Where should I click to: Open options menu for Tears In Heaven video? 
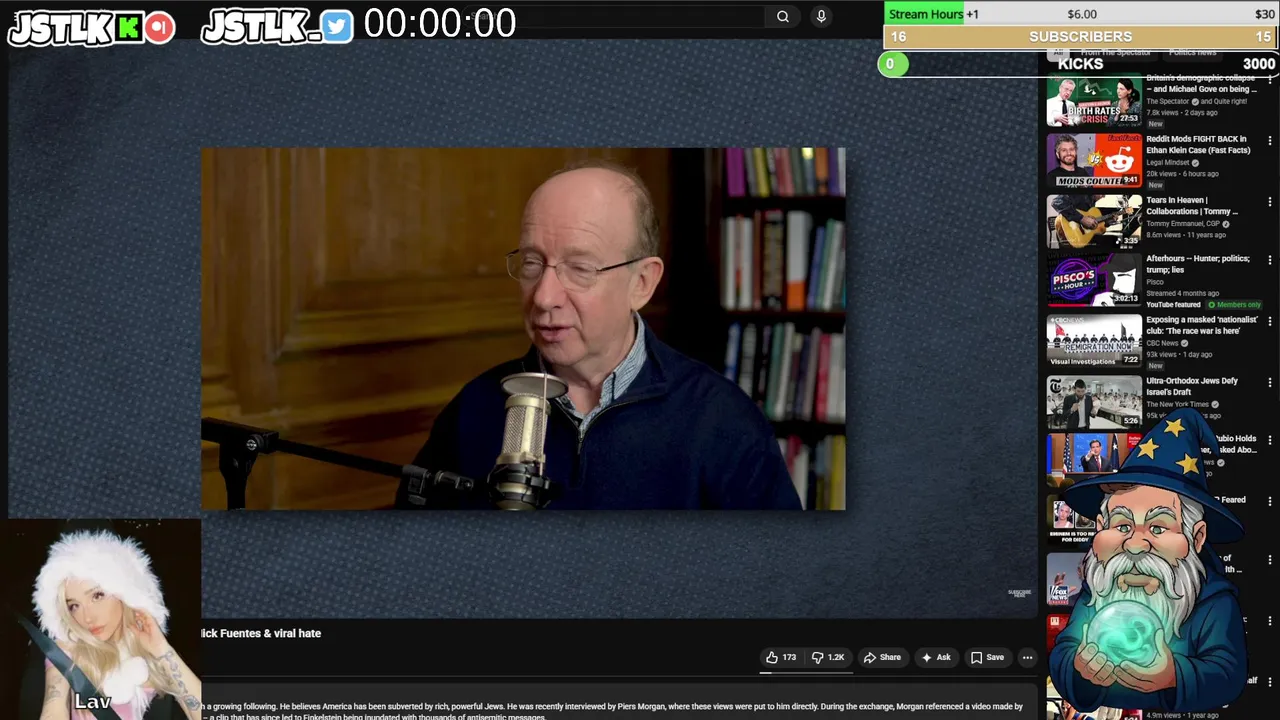click(x=1270, y=202)
